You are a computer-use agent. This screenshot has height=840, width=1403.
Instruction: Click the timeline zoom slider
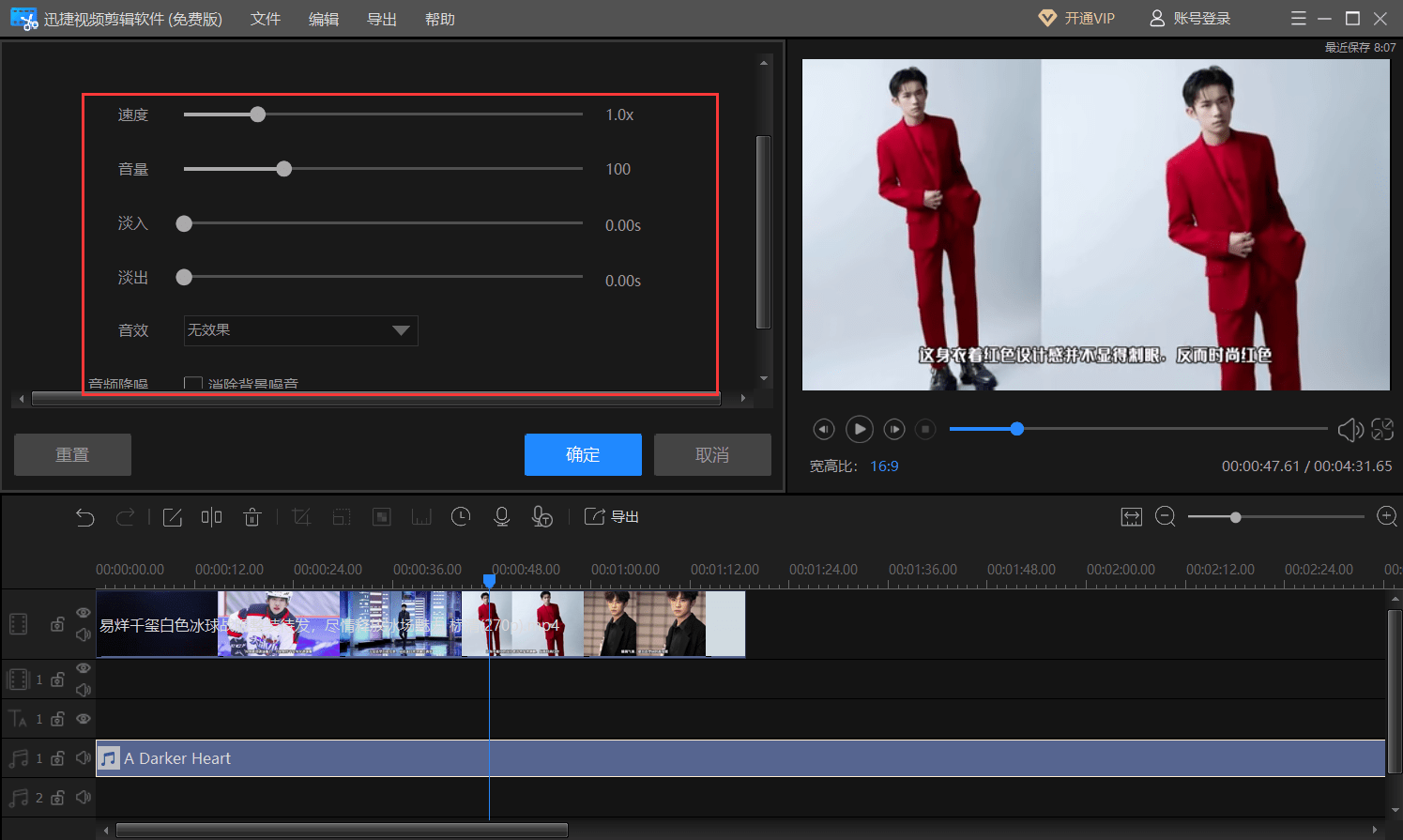point(1275,517)
